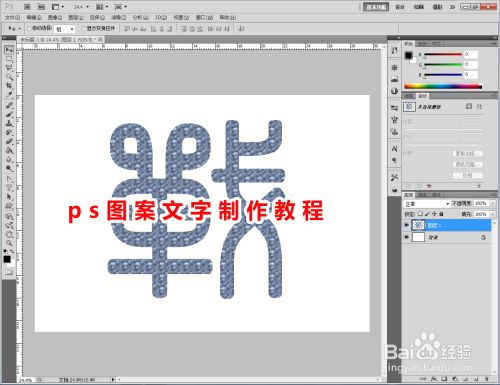The image size is (500, 385).
Task: Open the Screen Mode dropdown
Action: pos(121,7)
